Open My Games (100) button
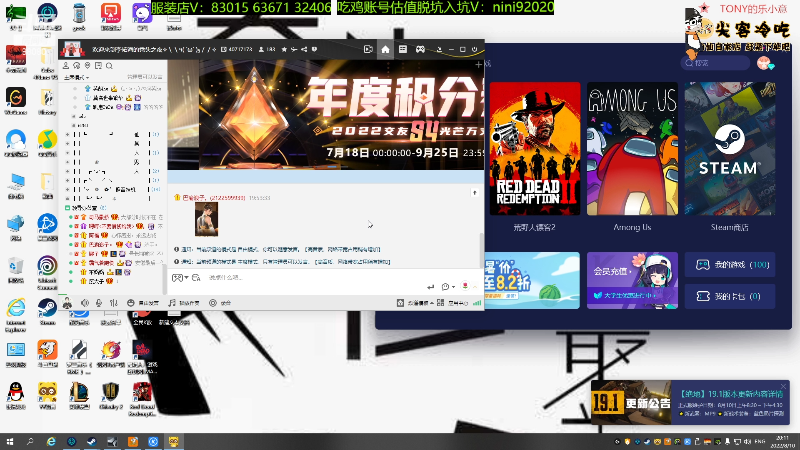The height and width of the screenshot is (450, 800). (730, 265)
